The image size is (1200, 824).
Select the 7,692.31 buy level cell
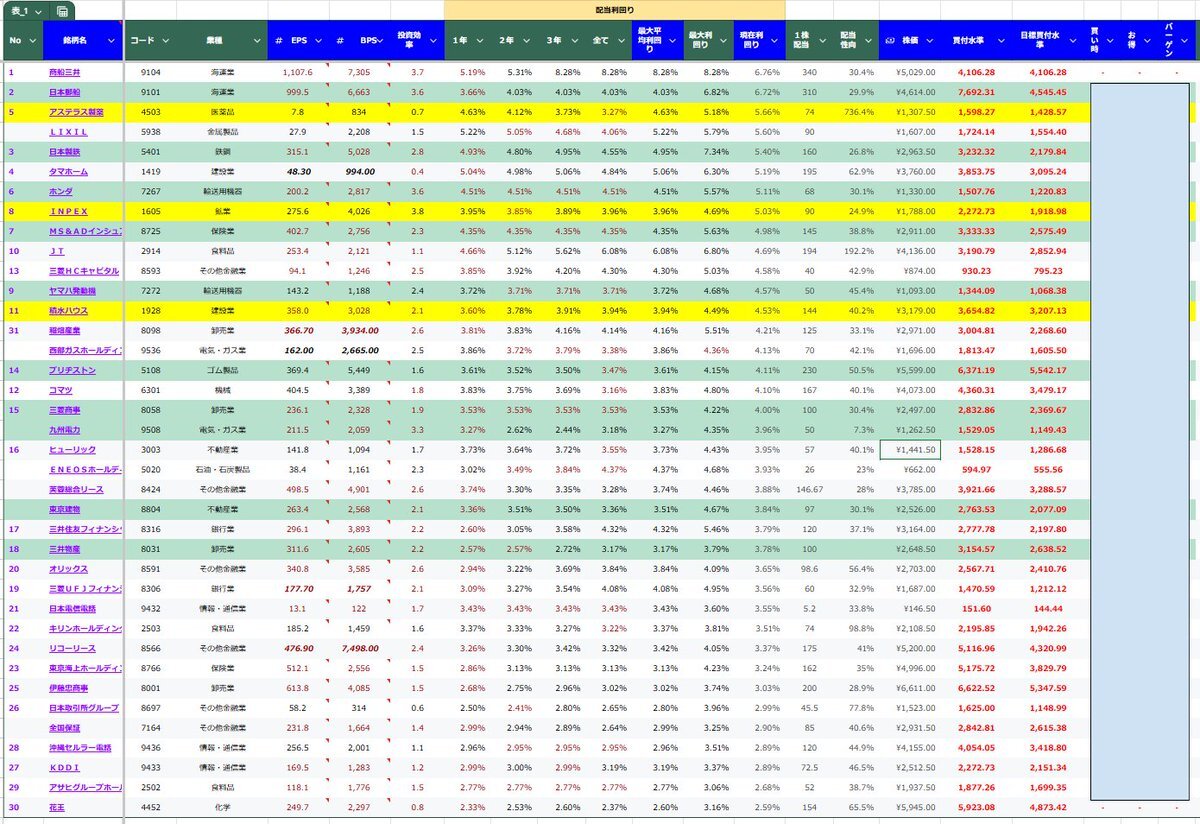tap(976, 92)
